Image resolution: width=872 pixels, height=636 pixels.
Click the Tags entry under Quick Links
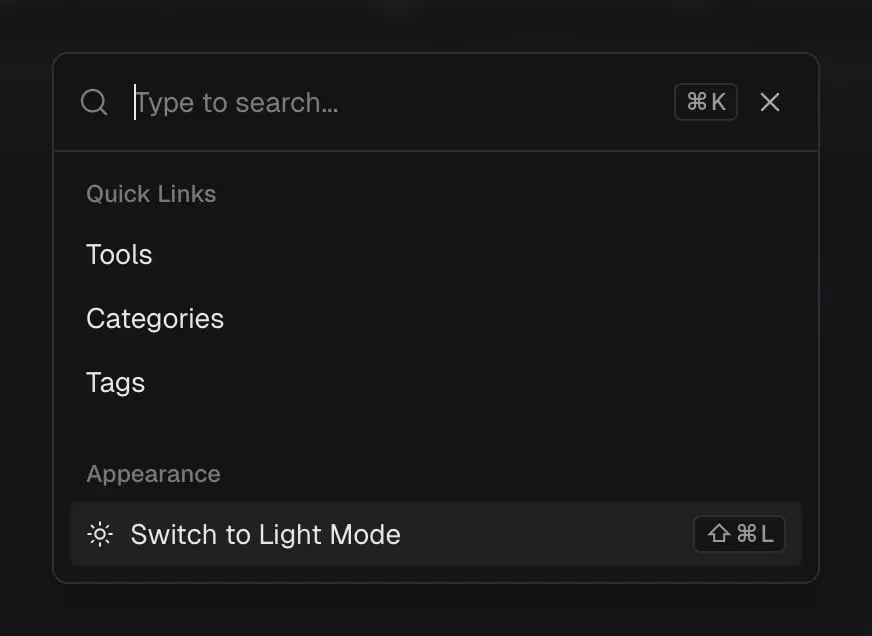coord(115,383)
